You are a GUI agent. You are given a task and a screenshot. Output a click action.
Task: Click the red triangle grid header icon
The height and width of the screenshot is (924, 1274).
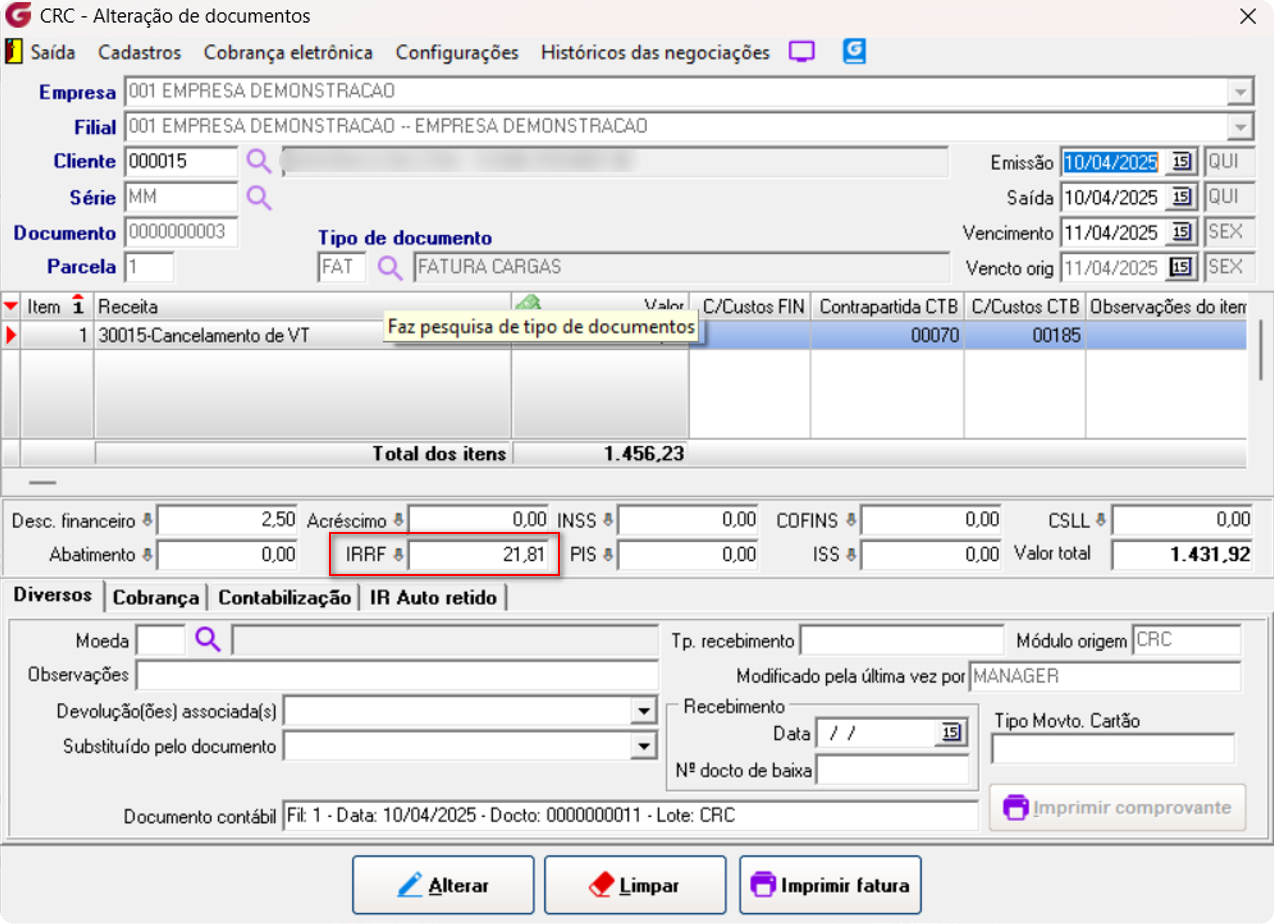pyautogui.click(x=11, y=305)
